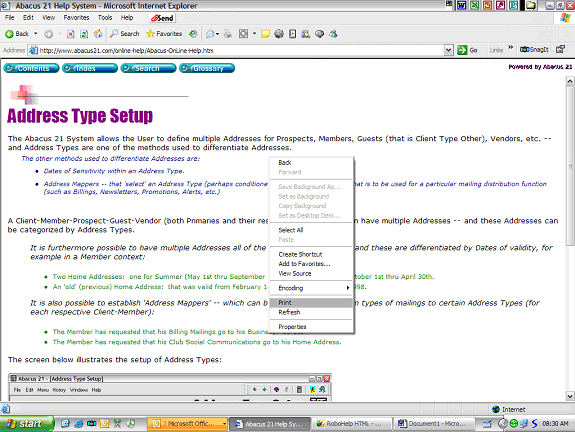Click the Address Type Setup heading
This screenshot has height=432, width=575.
click(80, 116)
